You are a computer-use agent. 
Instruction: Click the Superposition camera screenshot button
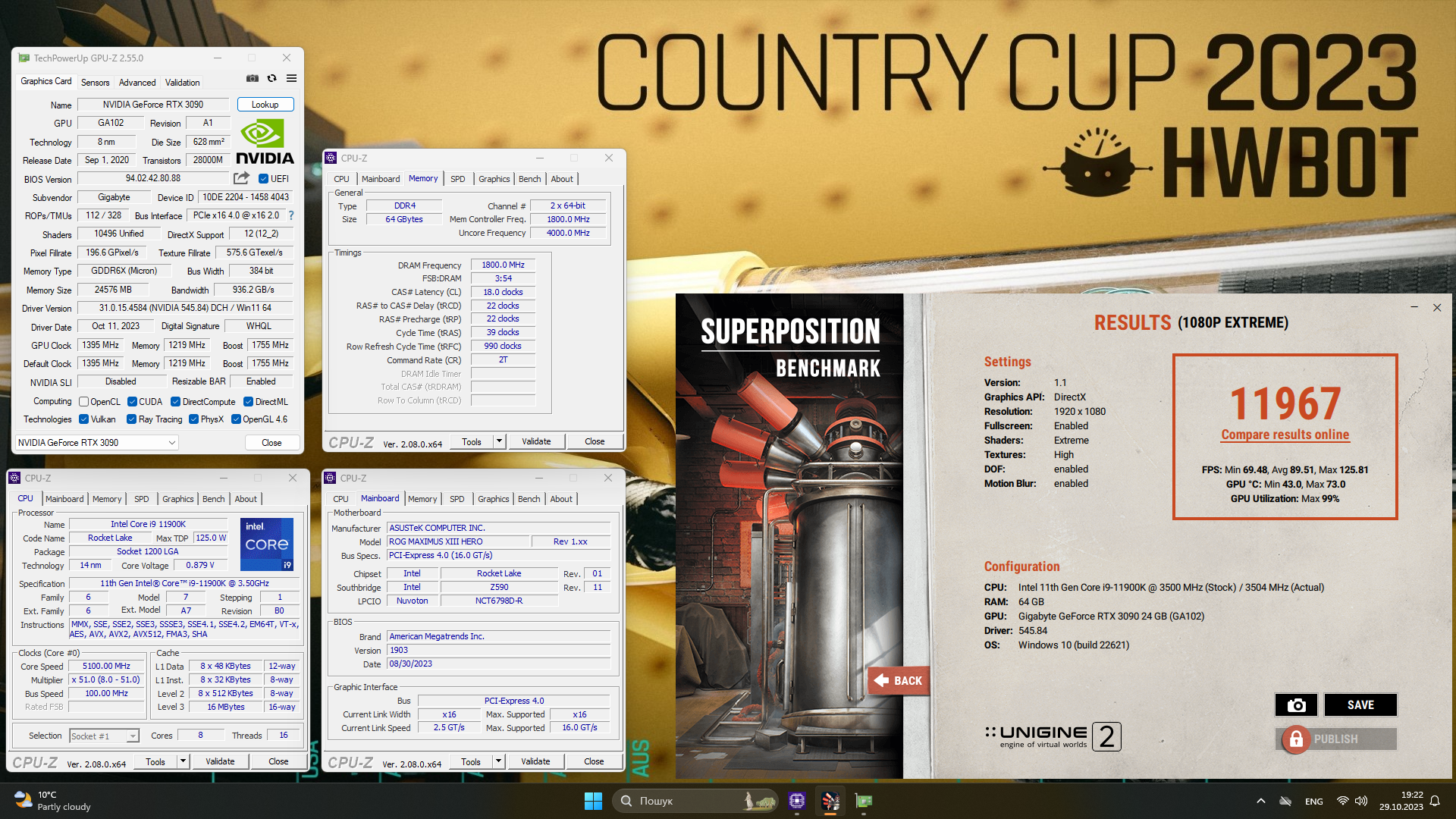tap(1296, 704)
